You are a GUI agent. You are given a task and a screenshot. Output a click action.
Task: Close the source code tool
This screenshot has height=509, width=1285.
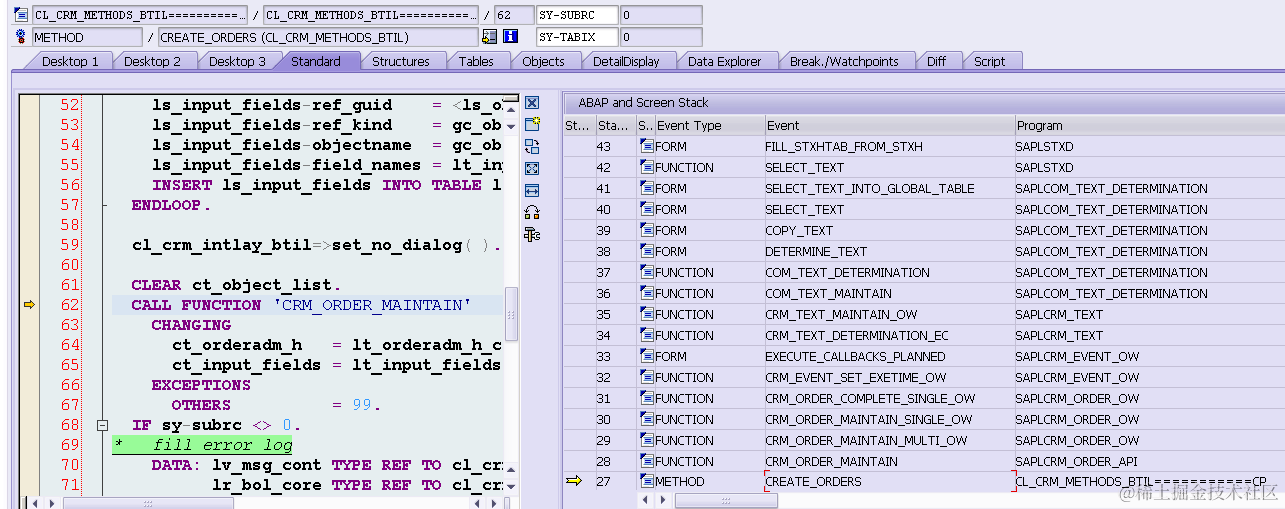[532, 103]
